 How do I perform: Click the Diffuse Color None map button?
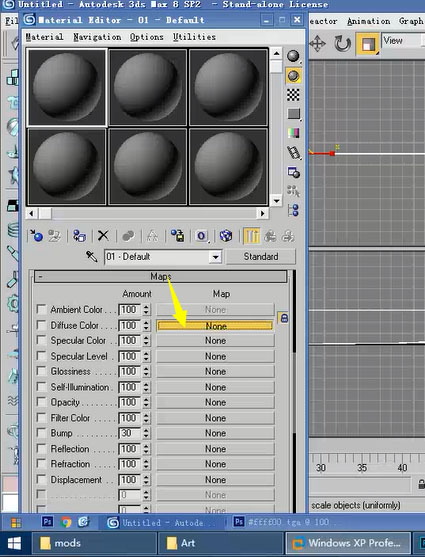point(215,326)
